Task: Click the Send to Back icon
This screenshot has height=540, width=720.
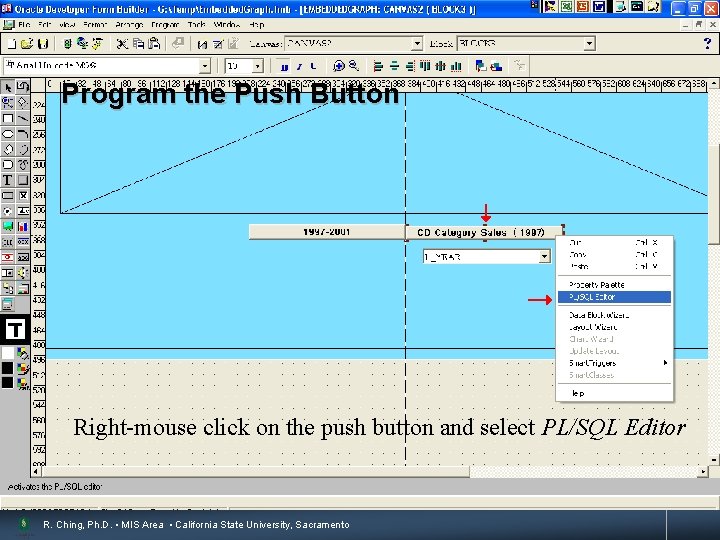Action: point(496,67)
